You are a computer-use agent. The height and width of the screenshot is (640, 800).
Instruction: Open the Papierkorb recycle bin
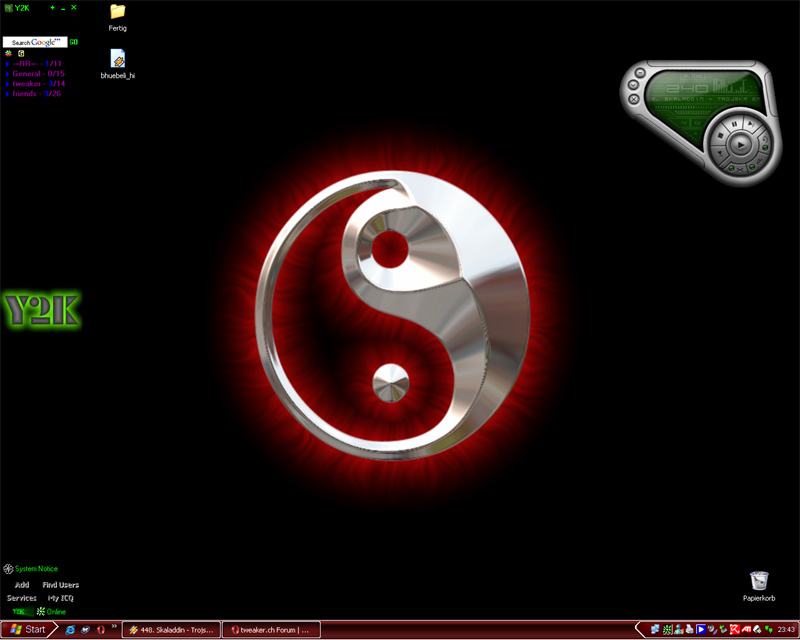click(x=759, y=580)
